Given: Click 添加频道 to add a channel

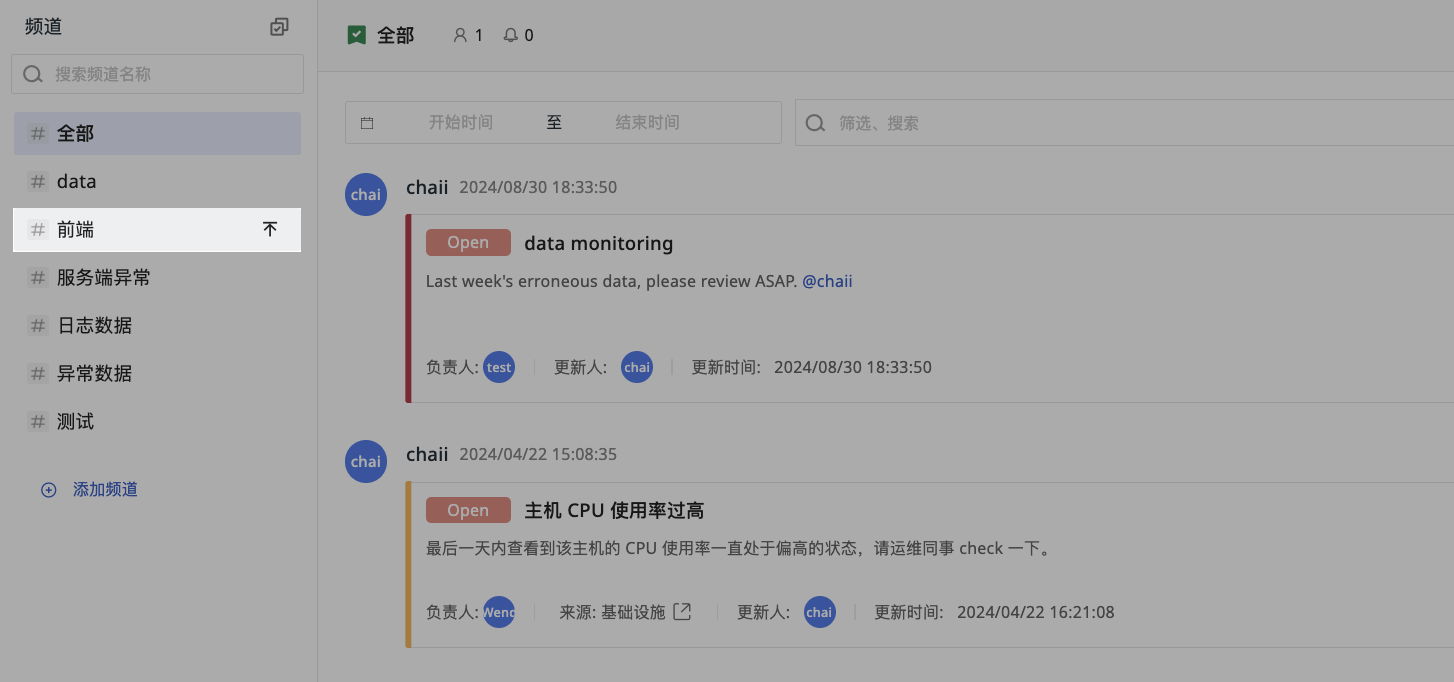Looking at the screenshot, I should pos(105,490).
